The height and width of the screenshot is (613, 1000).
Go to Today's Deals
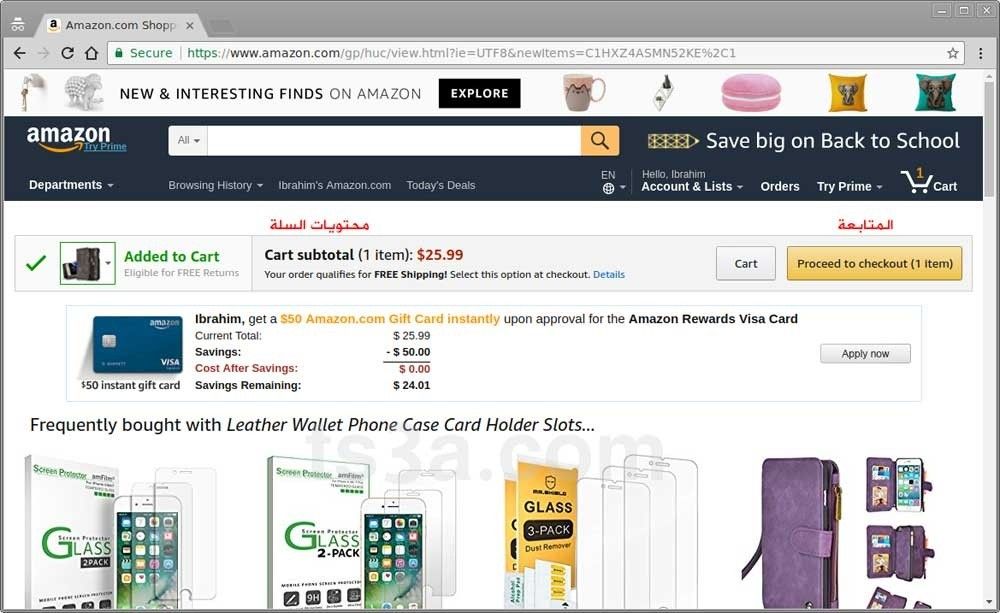[x=441, y=185]
